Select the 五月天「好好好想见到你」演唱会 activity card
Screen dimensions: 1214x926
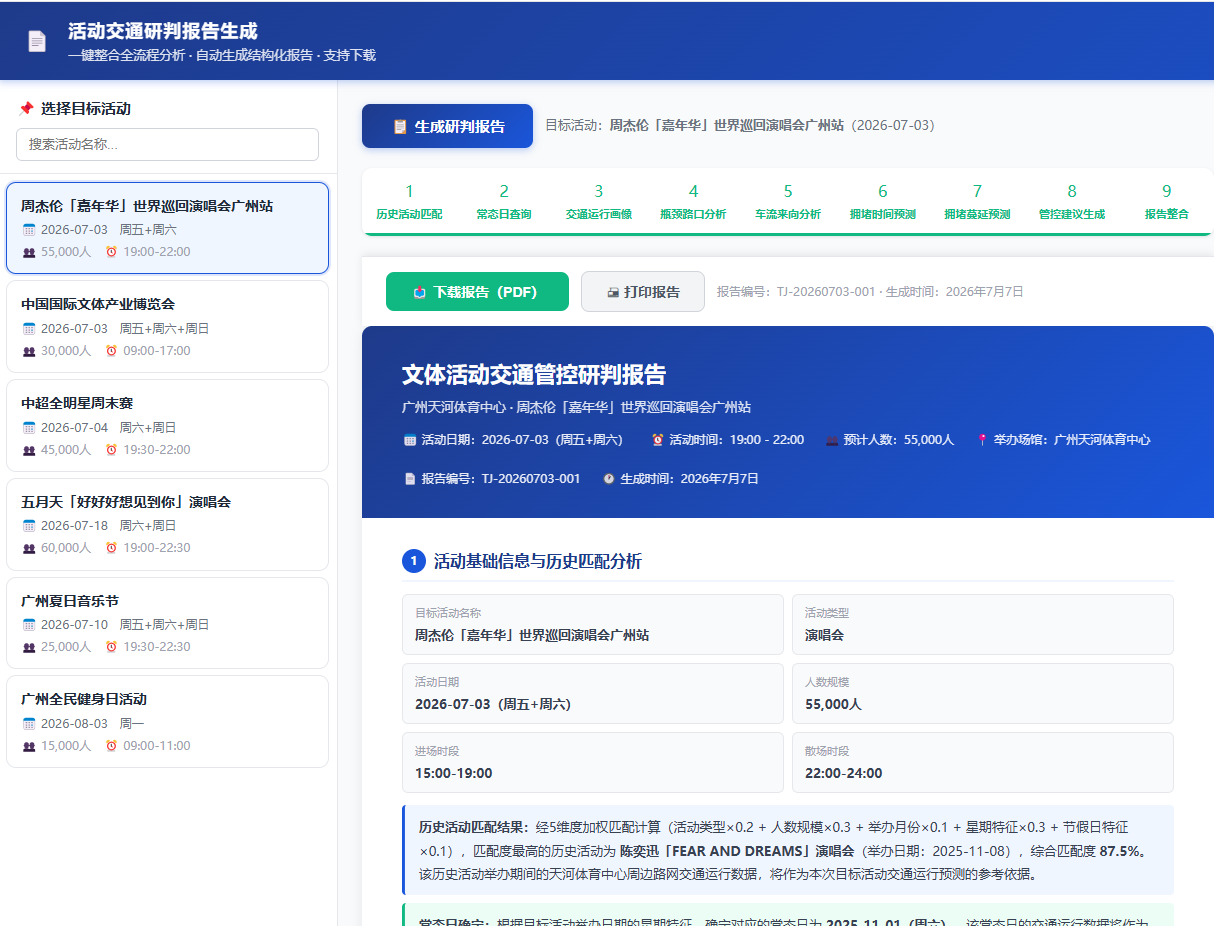167,524
